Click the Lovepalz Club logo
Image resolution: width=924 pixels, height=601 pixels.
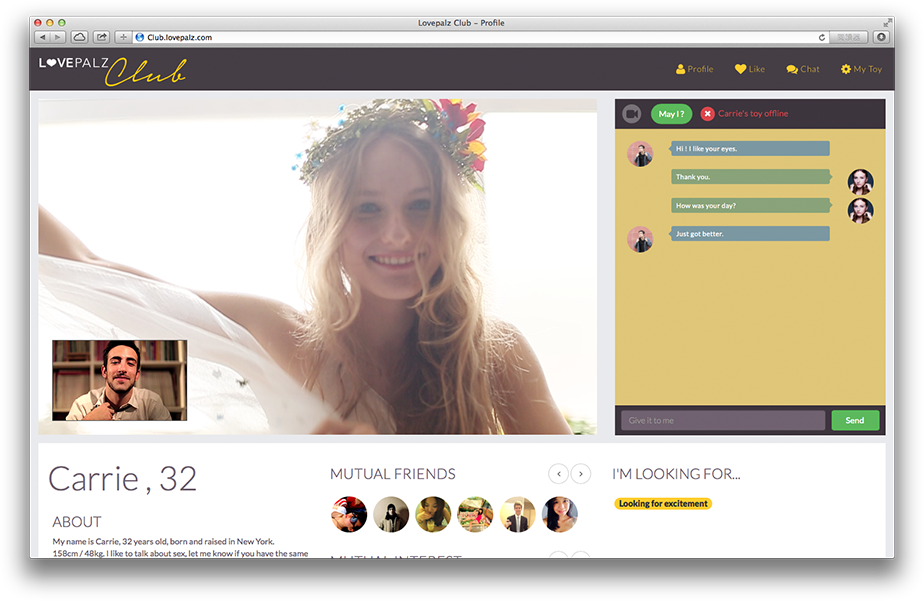112,69
